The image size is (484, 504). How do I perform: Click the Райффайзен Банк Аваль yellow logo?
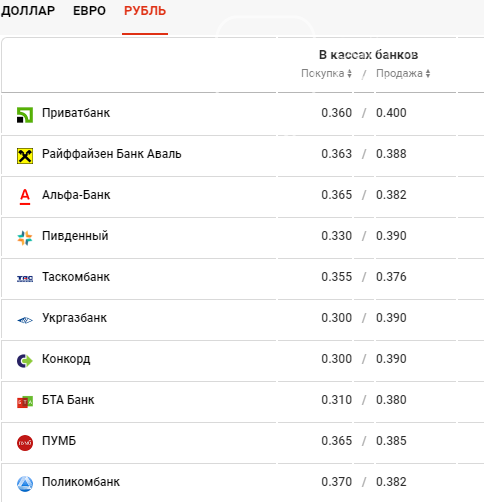coord(25,156)
